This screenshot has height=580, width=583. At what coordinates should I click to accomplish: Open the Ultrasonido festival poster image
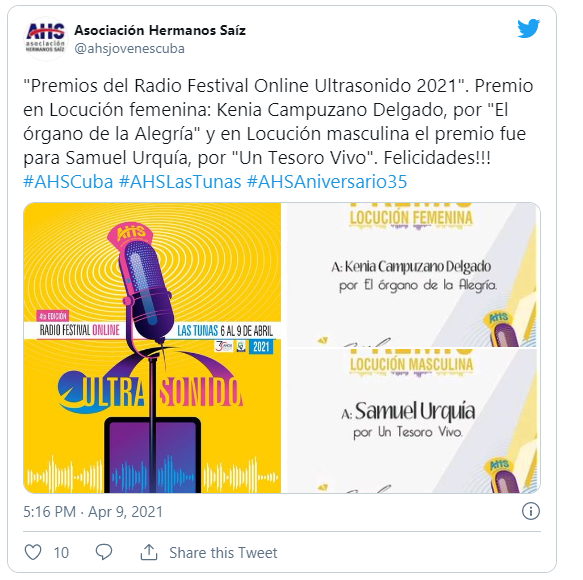(x=152, y=348)
